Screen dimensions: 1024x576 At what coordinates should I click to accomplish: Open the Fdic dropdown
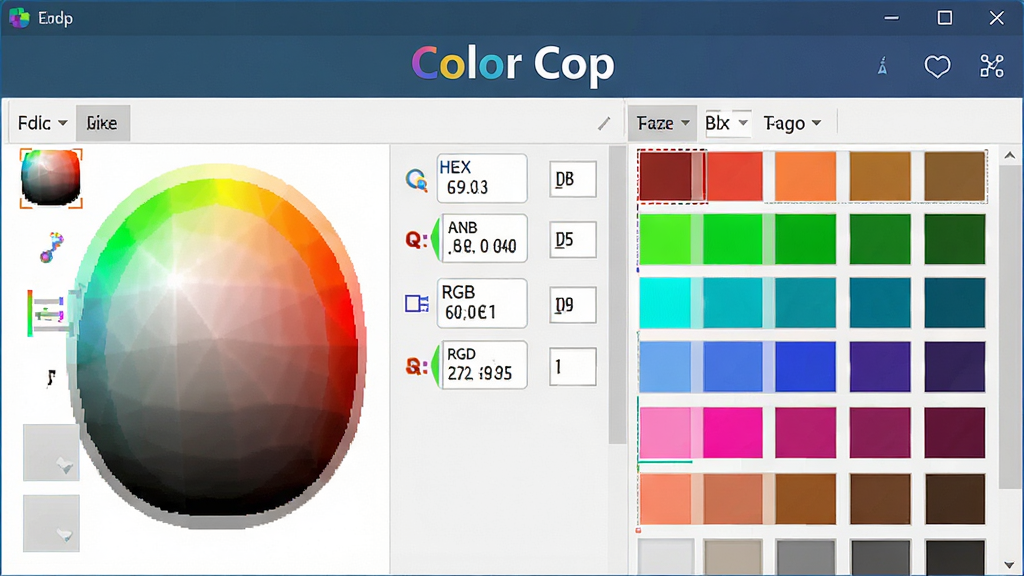pos(42,123)
